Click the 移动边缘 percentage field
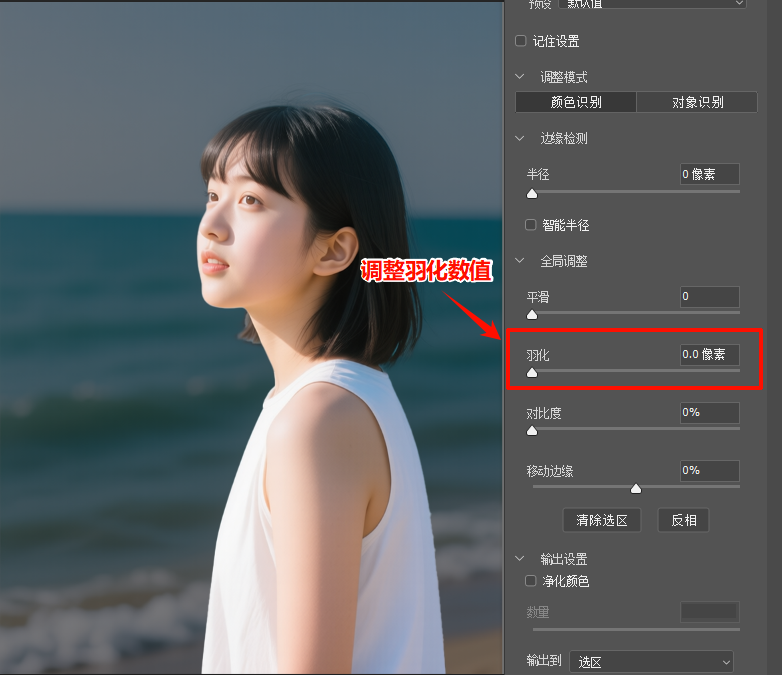 (710, 470)
